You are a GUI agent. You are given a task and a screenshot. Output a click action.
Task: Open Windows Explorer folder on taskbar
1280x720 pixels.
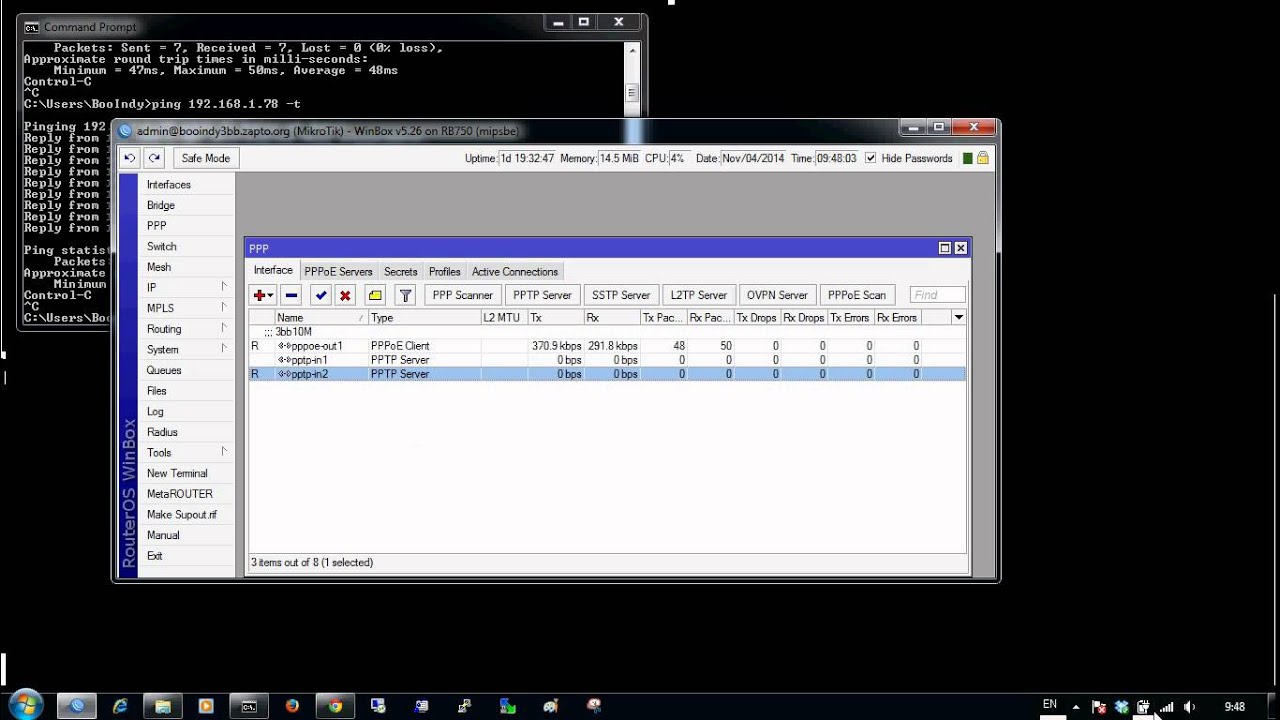click(x=163, y=706)
